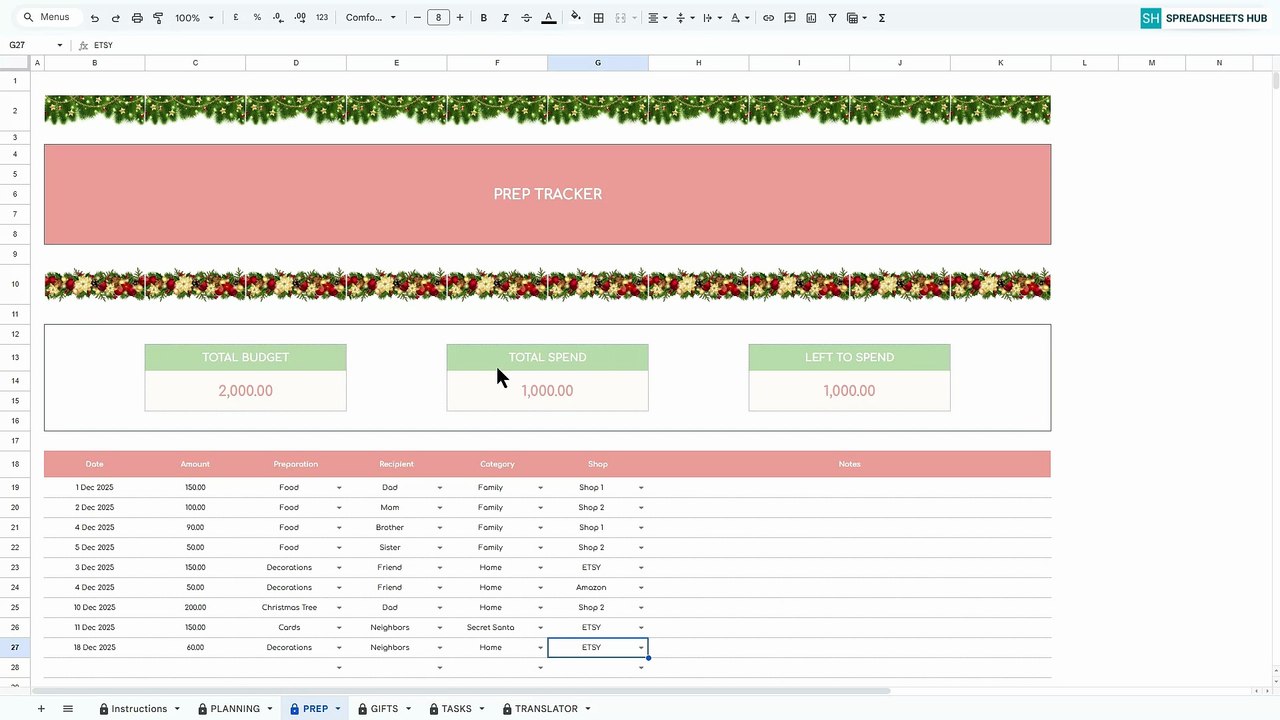Open text rotation options

739,18
